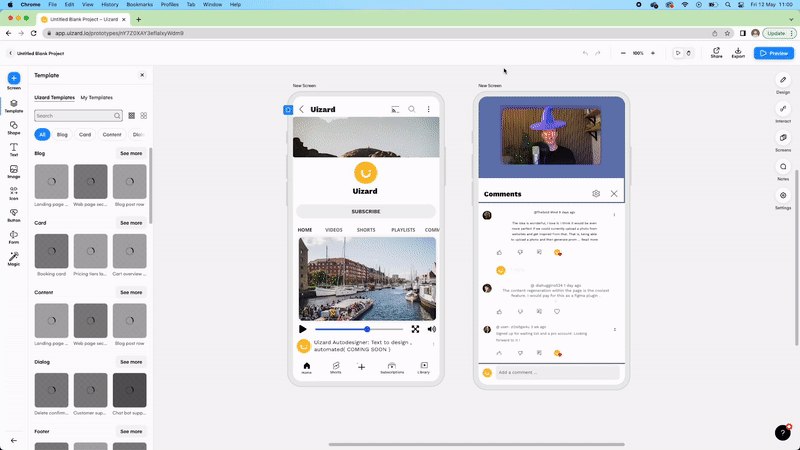Switch template list to small grid view
Viewport: 800px width, 450px height.
131,116
